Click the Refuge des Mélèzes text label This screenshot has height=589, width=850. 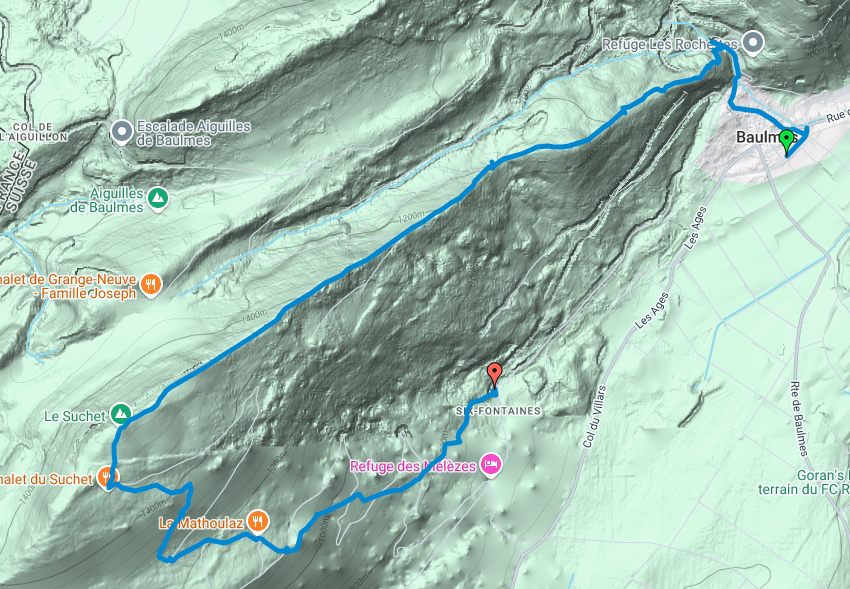pyautogui.click(x=413, y=466)
